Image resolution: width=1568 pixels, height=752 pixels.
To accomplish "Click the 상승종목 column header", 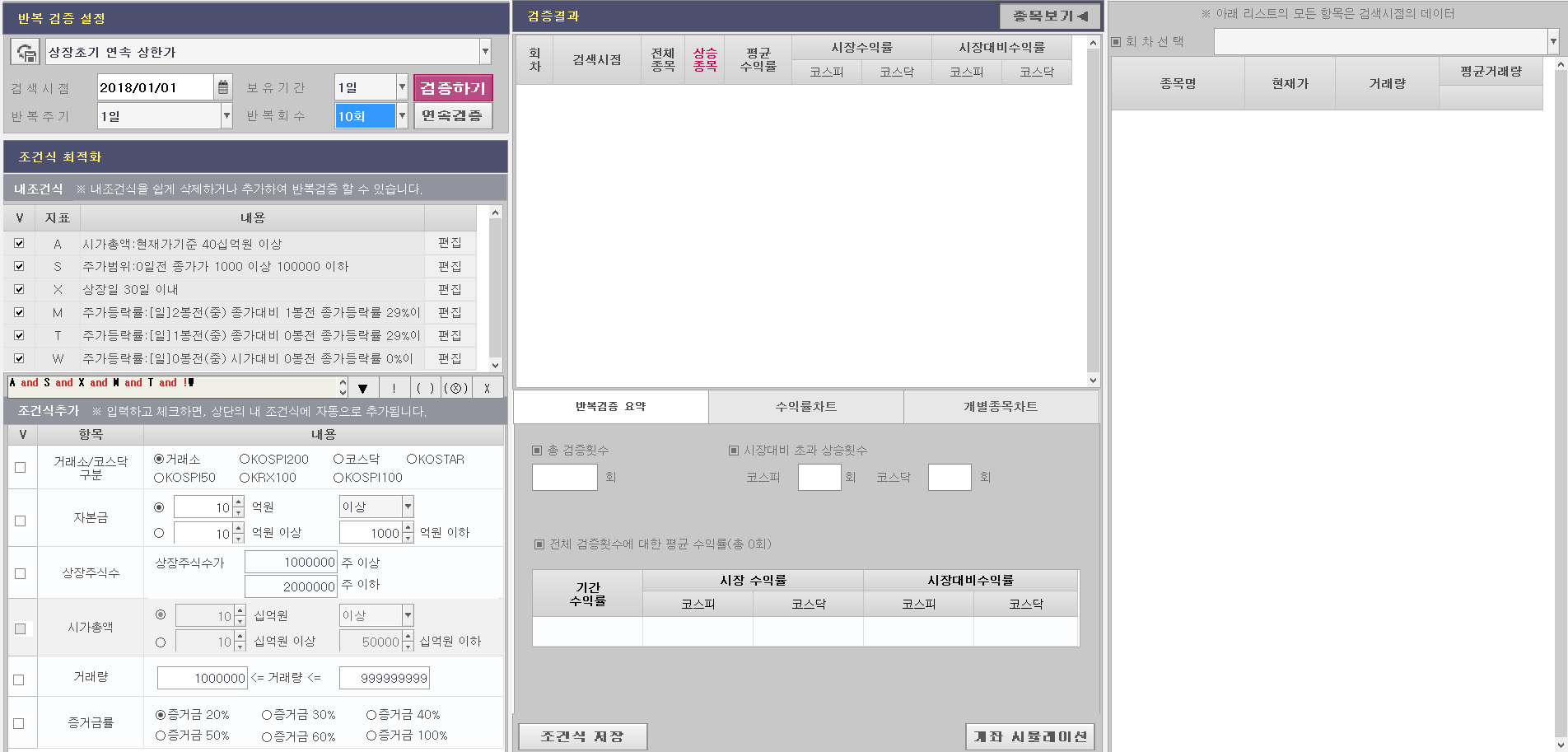I will click(x=705, y=59).
